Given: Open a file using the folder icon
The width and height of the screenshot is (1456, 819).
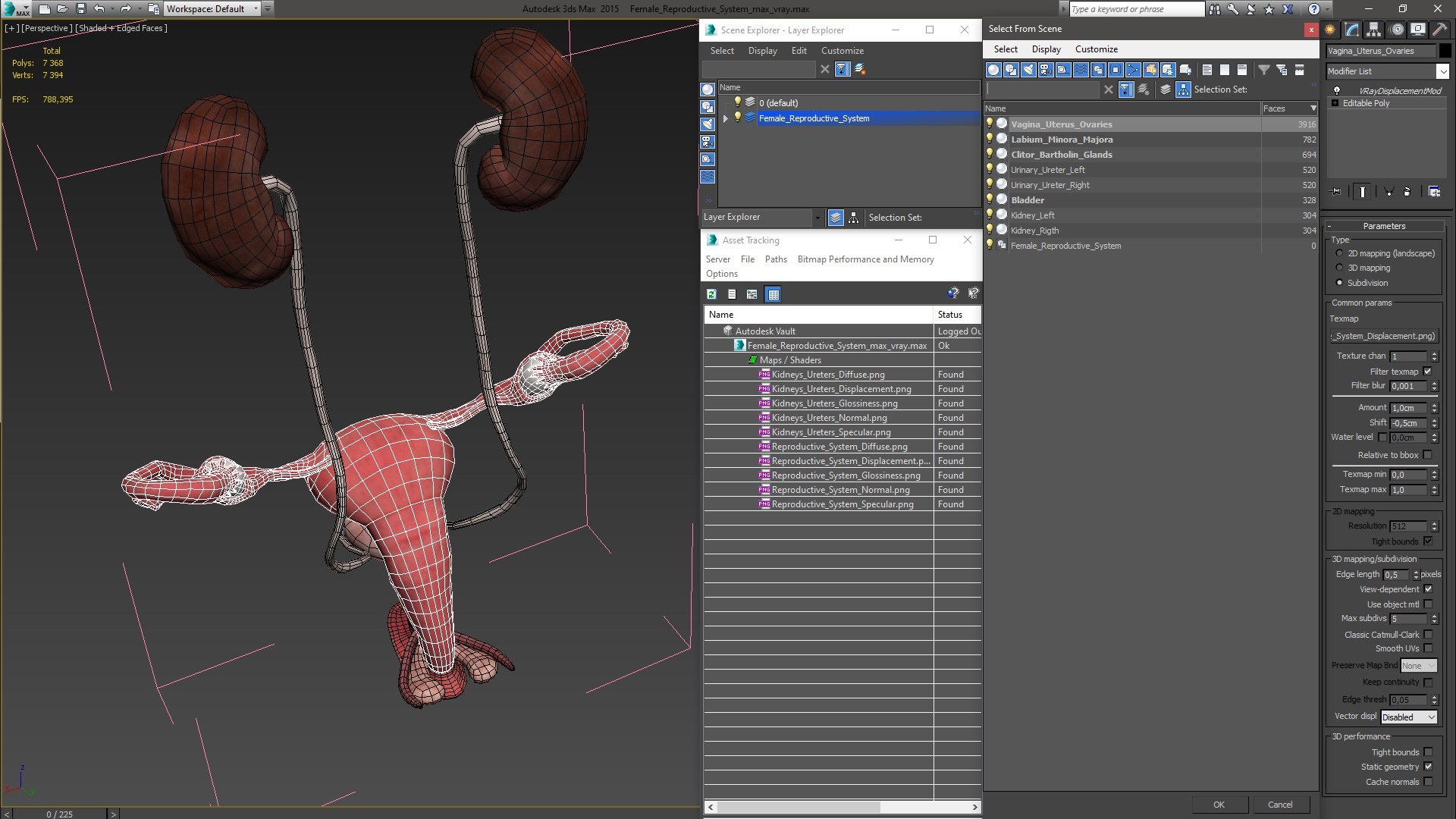Looking at the screenshot, I should coord(63,9).
